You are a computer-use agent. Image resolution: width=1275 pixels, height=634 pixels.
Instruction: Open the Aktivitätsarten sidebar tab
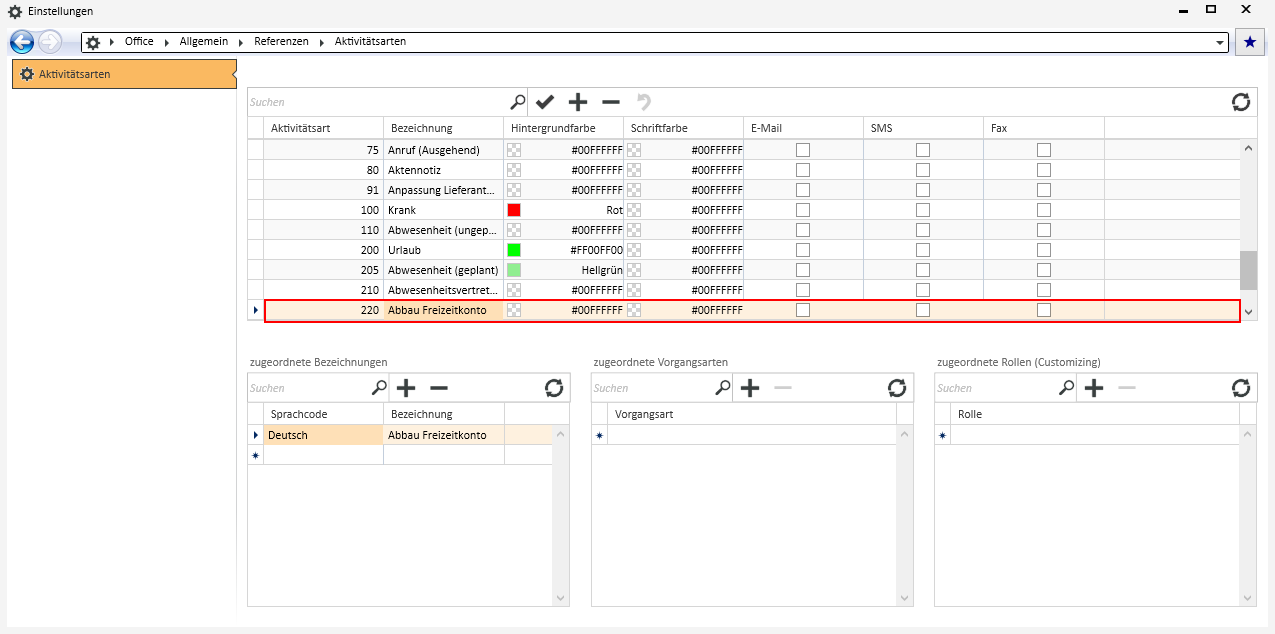[x=124, y=74]
